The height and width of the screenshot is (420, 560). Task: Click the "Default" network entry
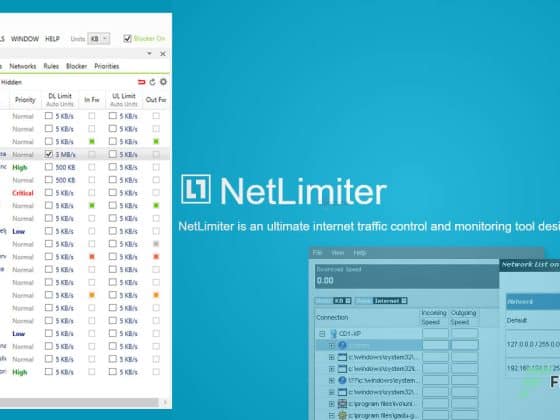click(516, 320)
